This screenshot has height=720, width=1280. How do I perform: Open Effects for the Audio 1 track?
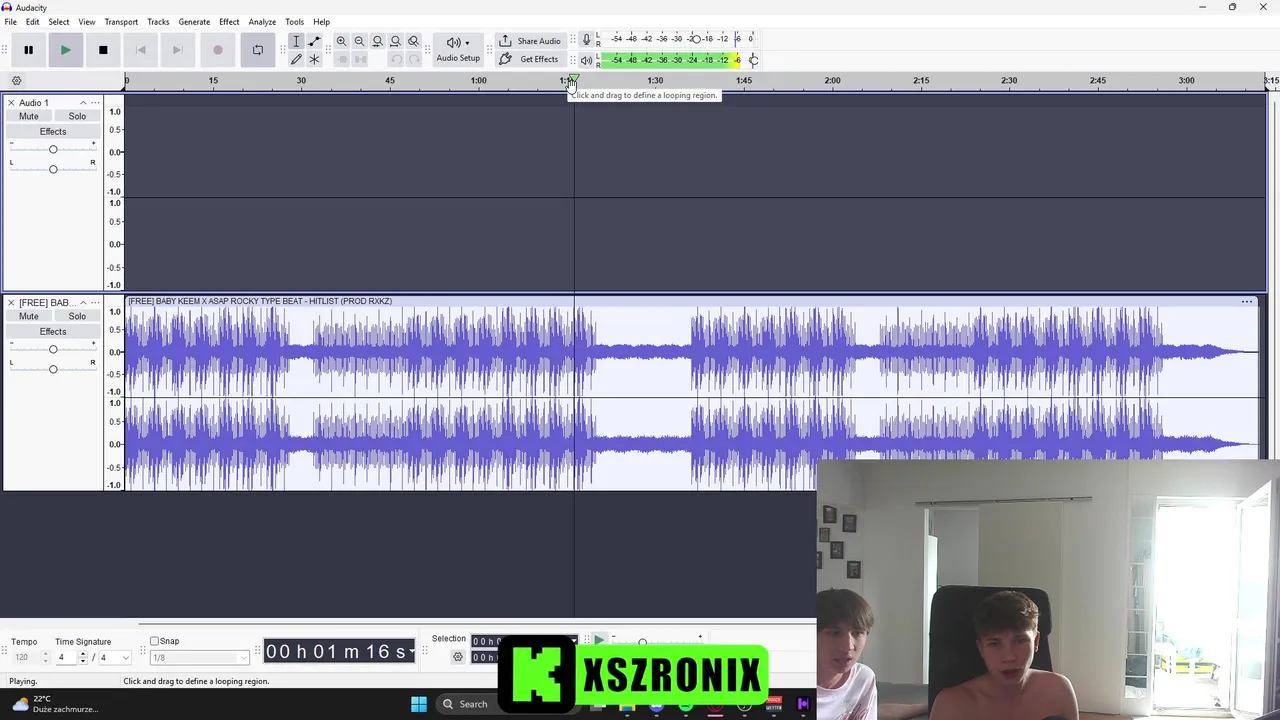[53, 132]
